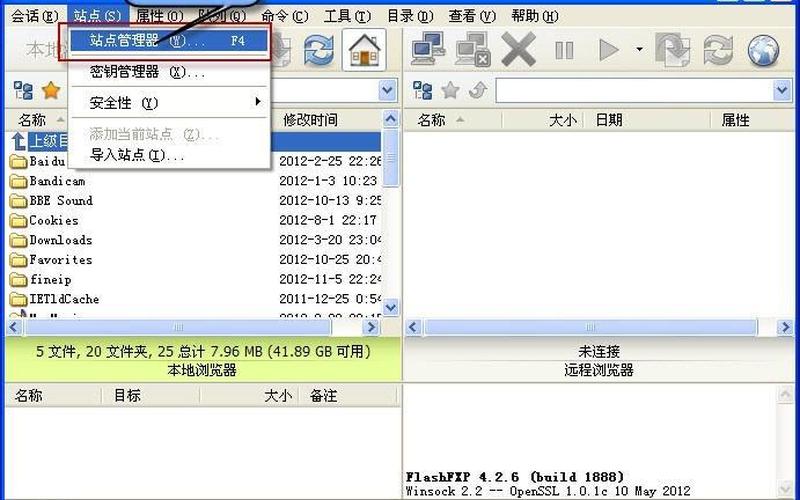Click the transfer file arrow icon
Image resolution: width=800 pixels, height=500 pixels.
(x=672, y=49)
